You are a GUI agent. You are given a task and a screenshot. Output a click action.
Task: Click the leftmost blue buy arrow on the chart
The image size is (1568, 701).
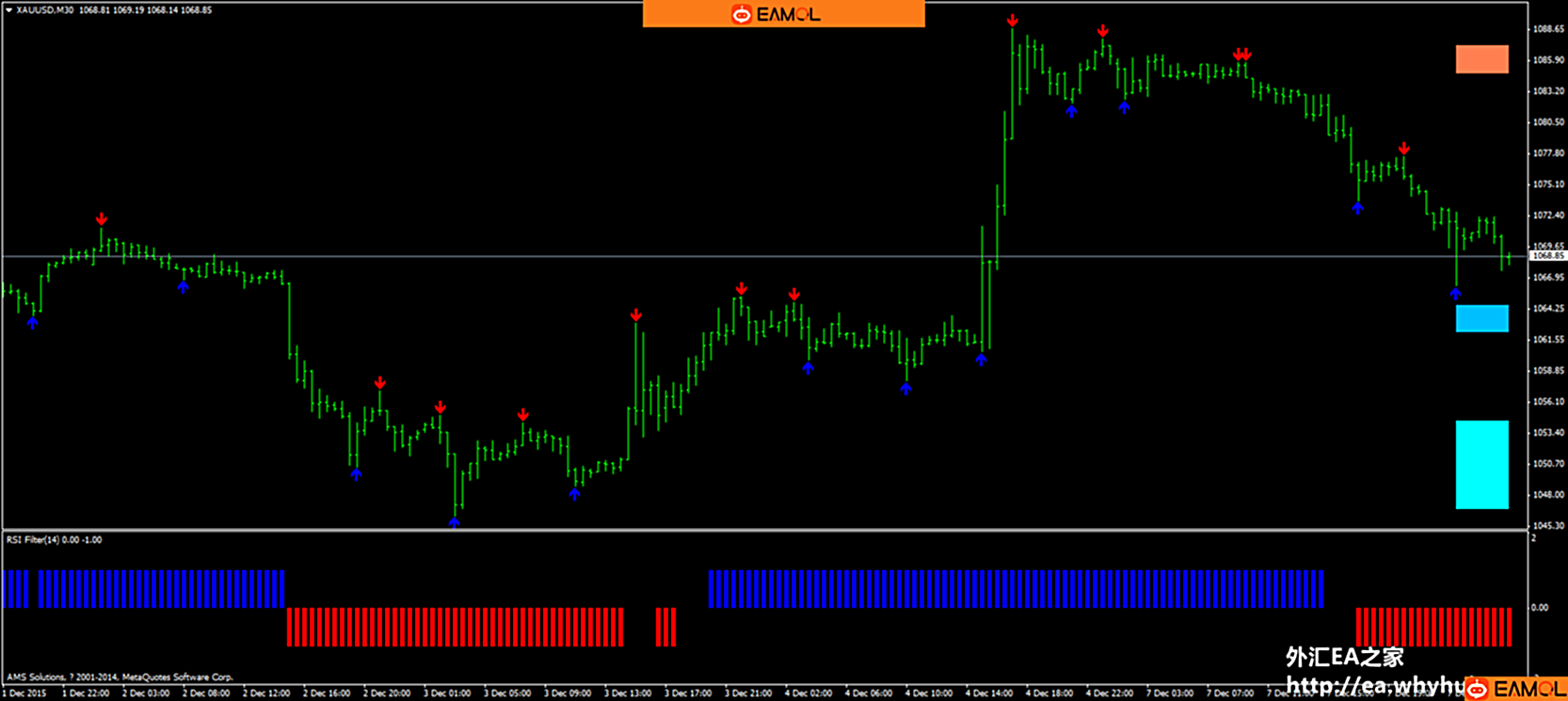tap(33, 323)
